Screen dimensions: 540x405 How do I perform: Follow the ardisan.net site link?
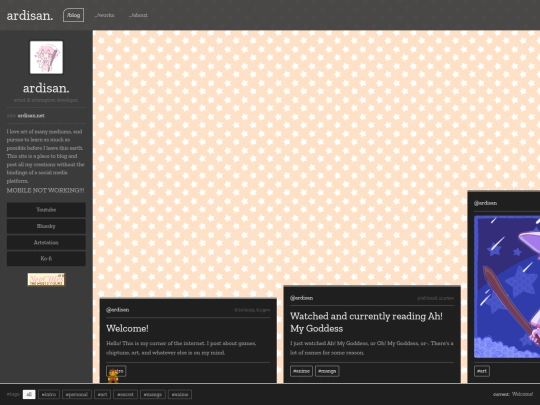pos(31,116)
